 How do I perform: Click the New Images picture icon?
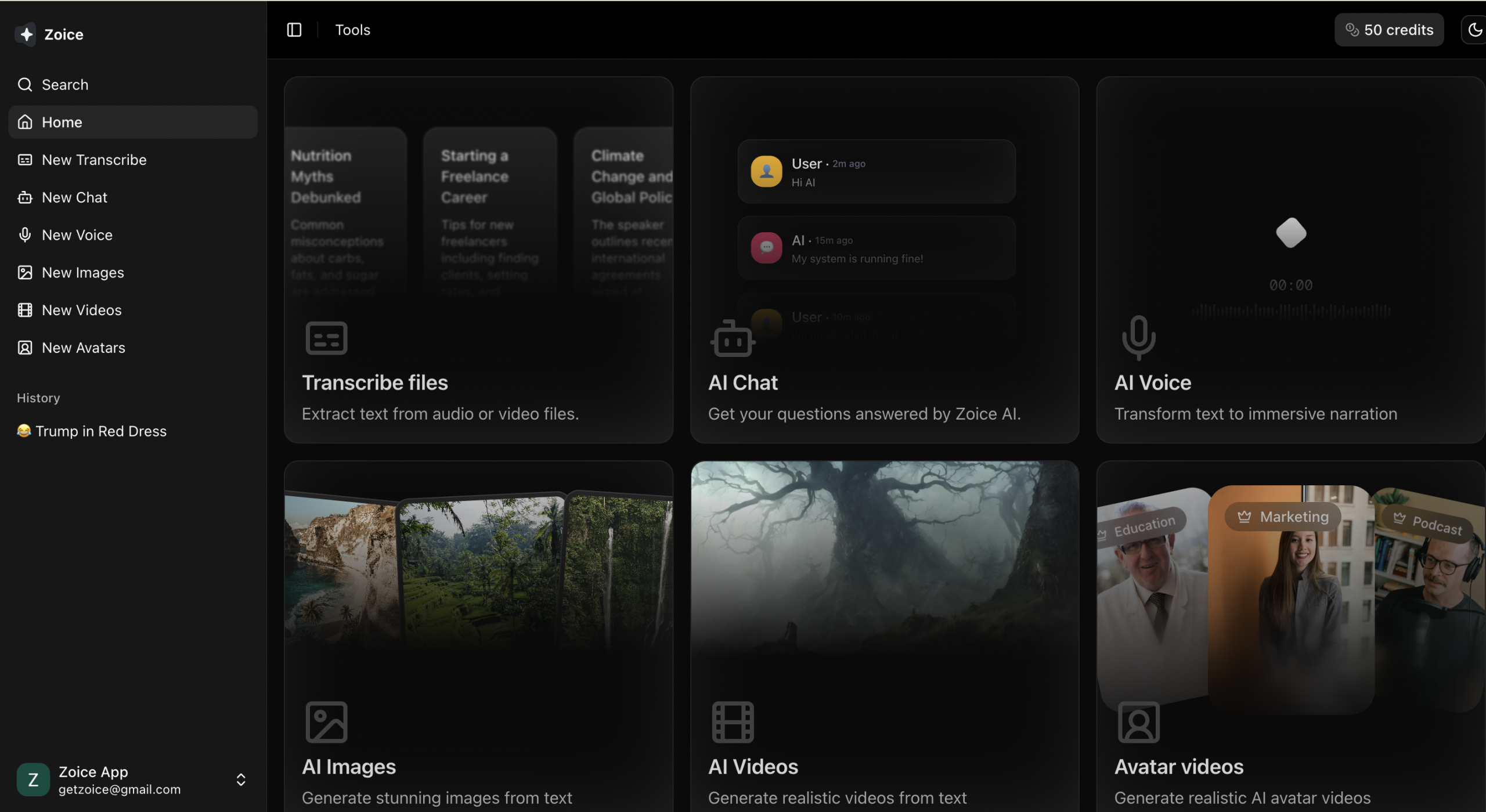click(x=25, y=272)
